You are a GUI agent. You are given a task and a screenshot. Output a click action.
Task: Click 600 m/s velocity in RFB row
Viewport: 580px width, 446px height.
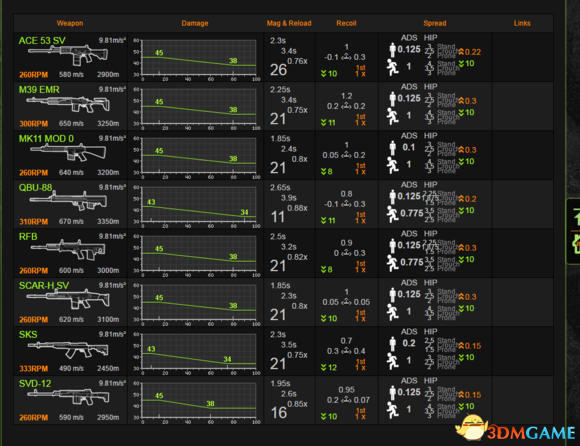pos(71,271)
